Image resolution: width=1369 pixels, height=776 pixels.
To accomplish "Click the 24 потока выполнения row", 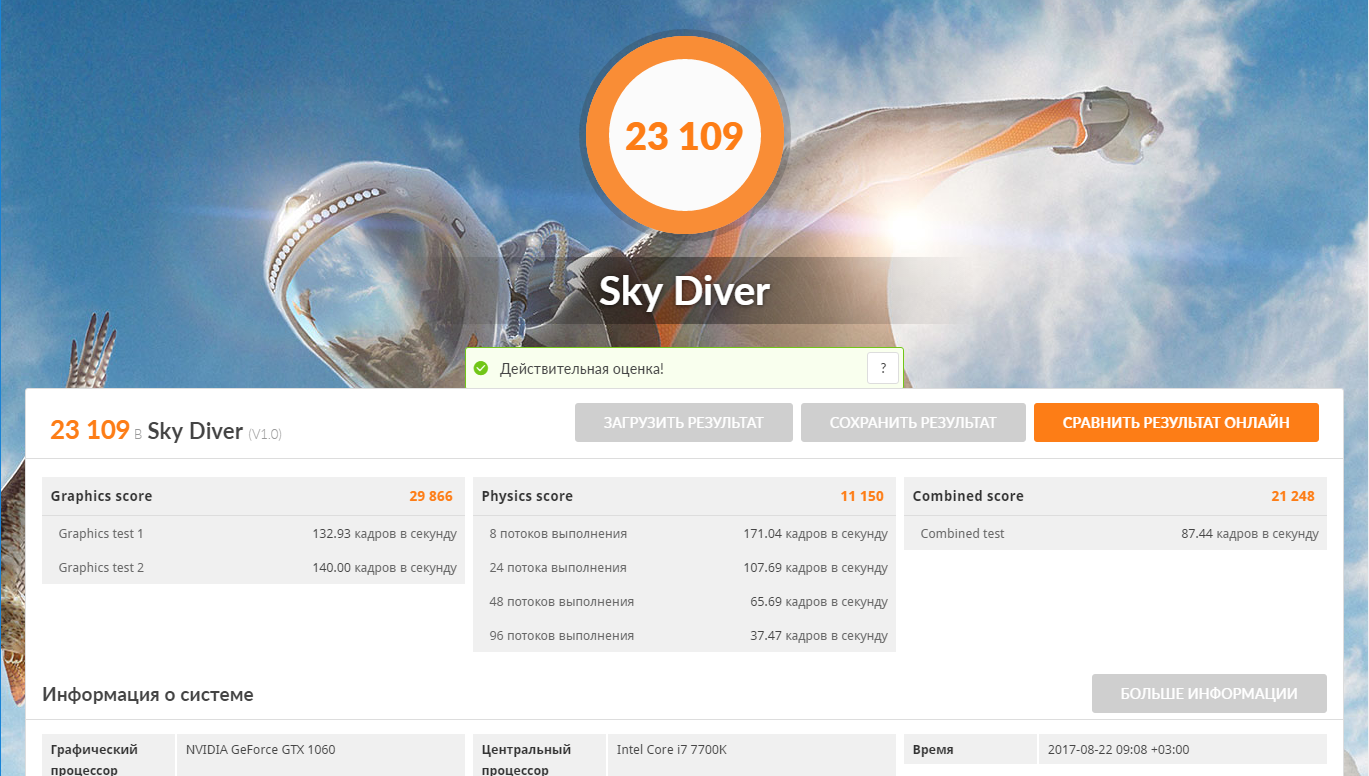I will tap(684, 568).
